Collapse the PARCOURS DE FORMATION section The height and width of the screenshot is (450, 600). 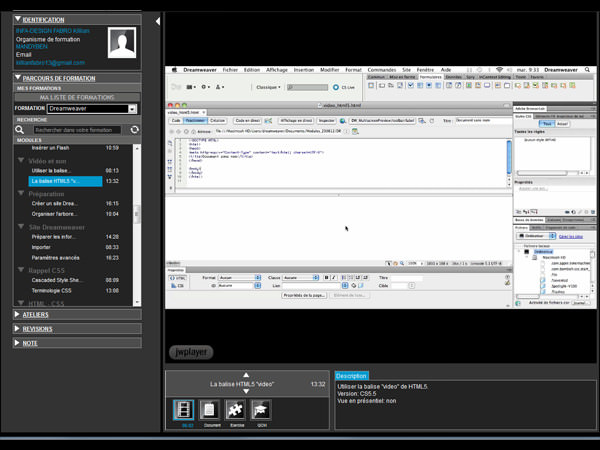pos(18,77)
